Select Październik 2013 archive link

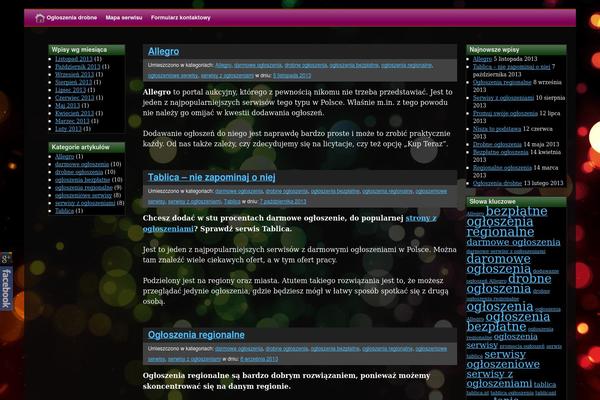coord(77,67)
